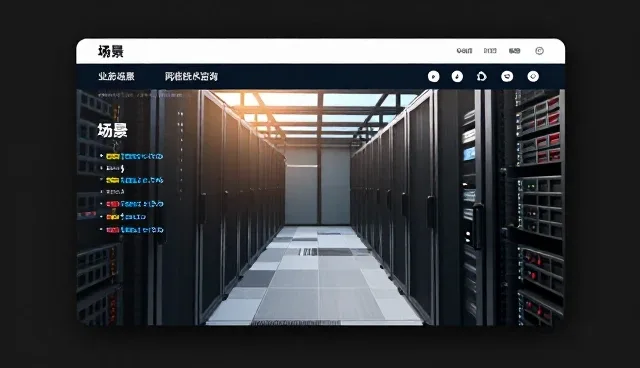Click the round play-arrow icon in dark bar
This screenshot has width=640, height=368.
433,76
